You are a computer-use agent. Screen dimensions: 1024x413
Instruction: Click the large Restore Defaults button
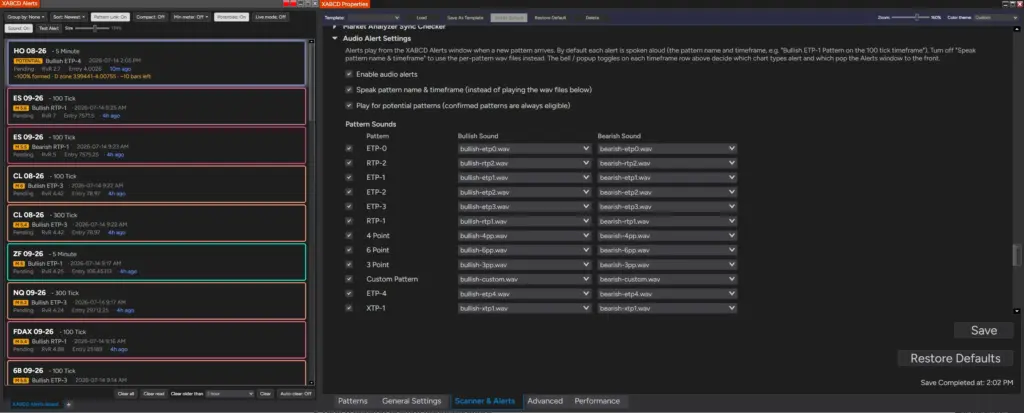[955, 358]
